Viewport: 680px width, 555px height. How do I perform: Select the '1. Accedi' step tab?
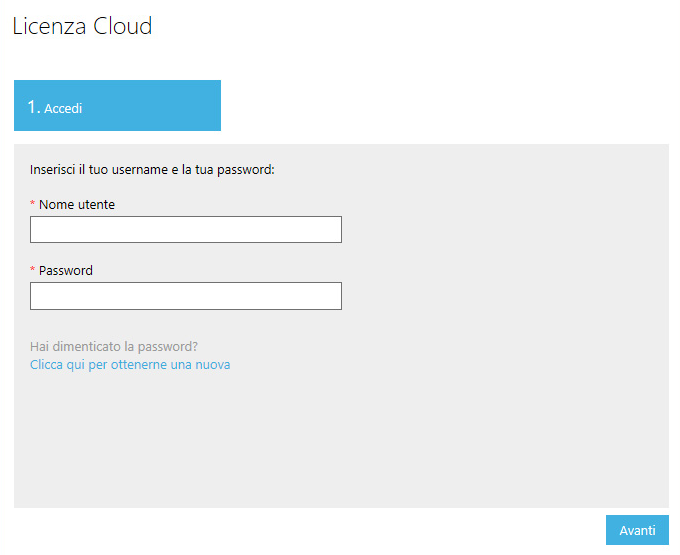click(117, 105)
